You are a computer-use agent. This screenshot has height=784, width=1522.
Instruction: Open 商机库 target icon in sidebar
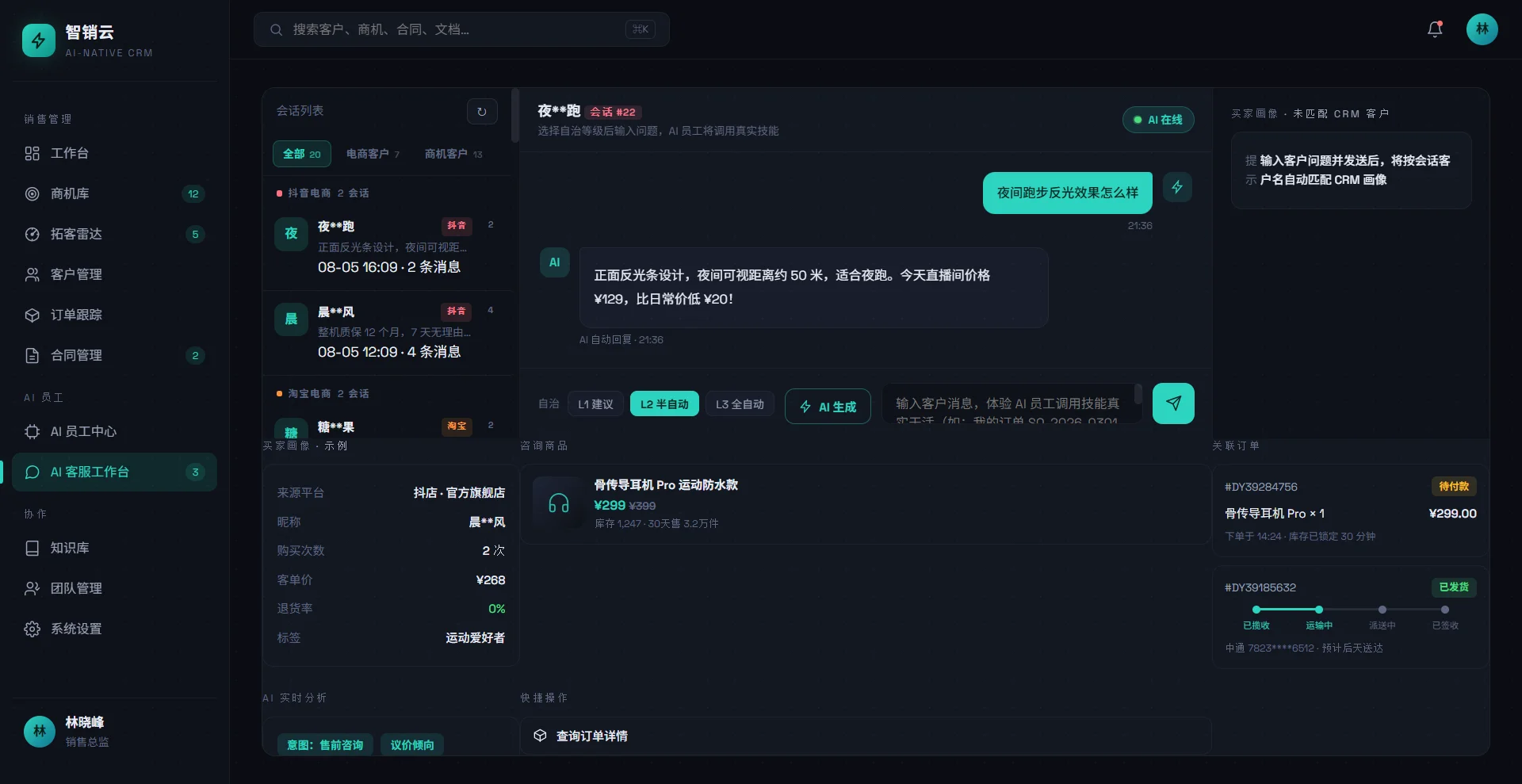tap(32, 193)
